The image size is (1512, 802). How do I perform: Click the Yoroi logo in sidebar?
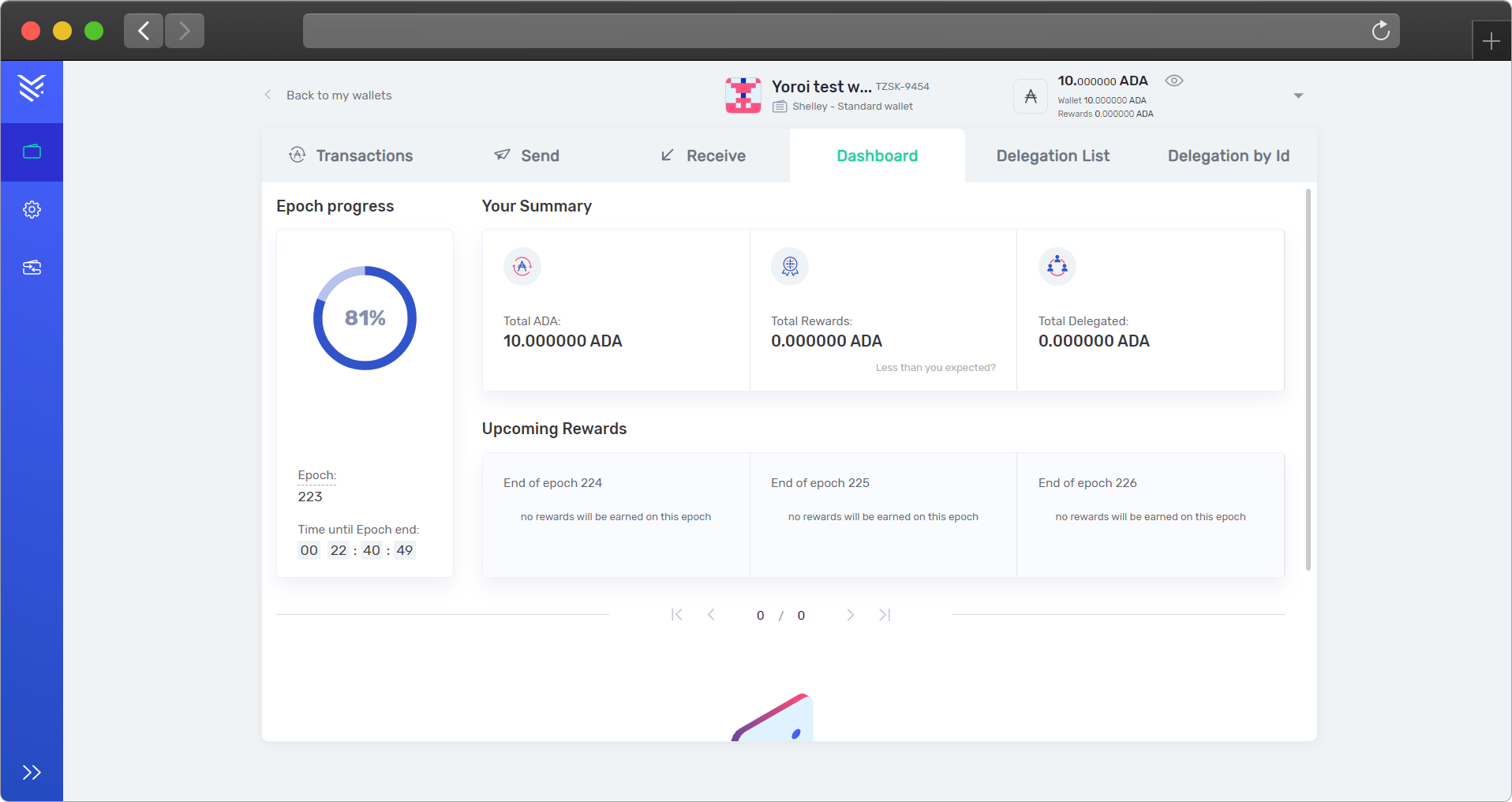click(x=32, y=88)
